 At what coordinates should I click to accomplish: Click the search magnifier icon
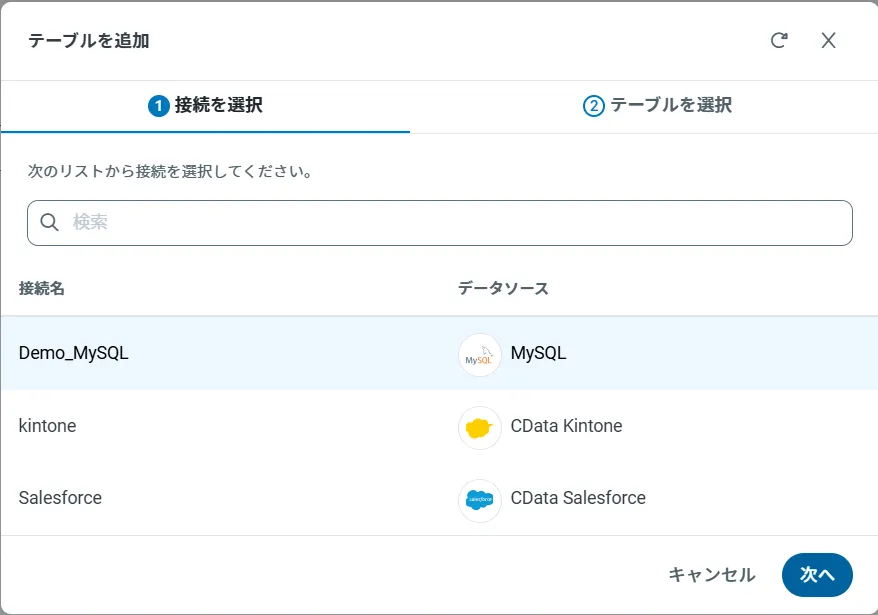[49, 222]
